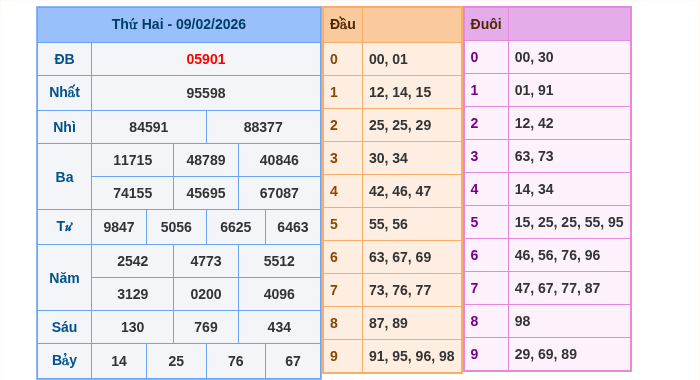Select Đuôi row values 63, 73
The height and width of the screenshot is (380, 700).
point(534,157)
